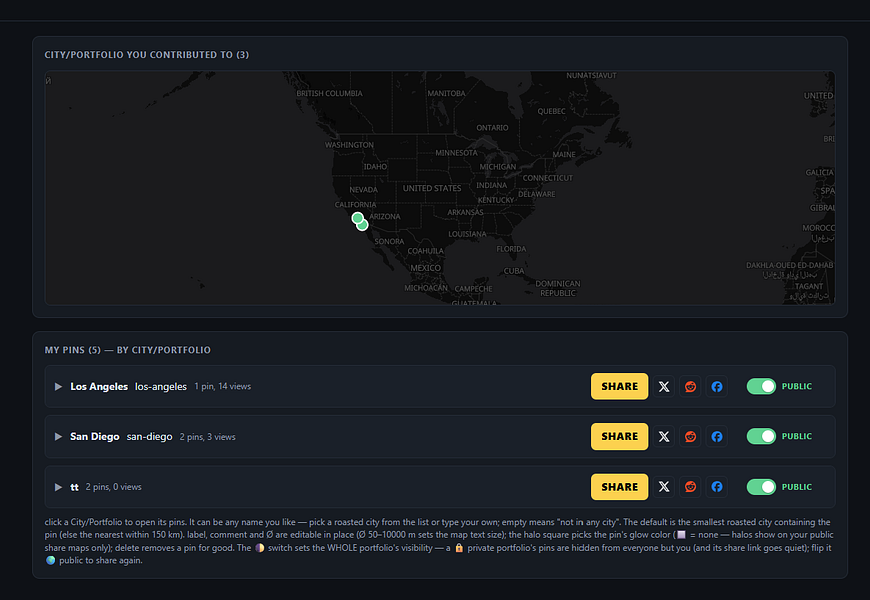The width and height of the screenshot is (870, 600).
Task: Expand the San Diego portfolio row
Action: [58, 437]
